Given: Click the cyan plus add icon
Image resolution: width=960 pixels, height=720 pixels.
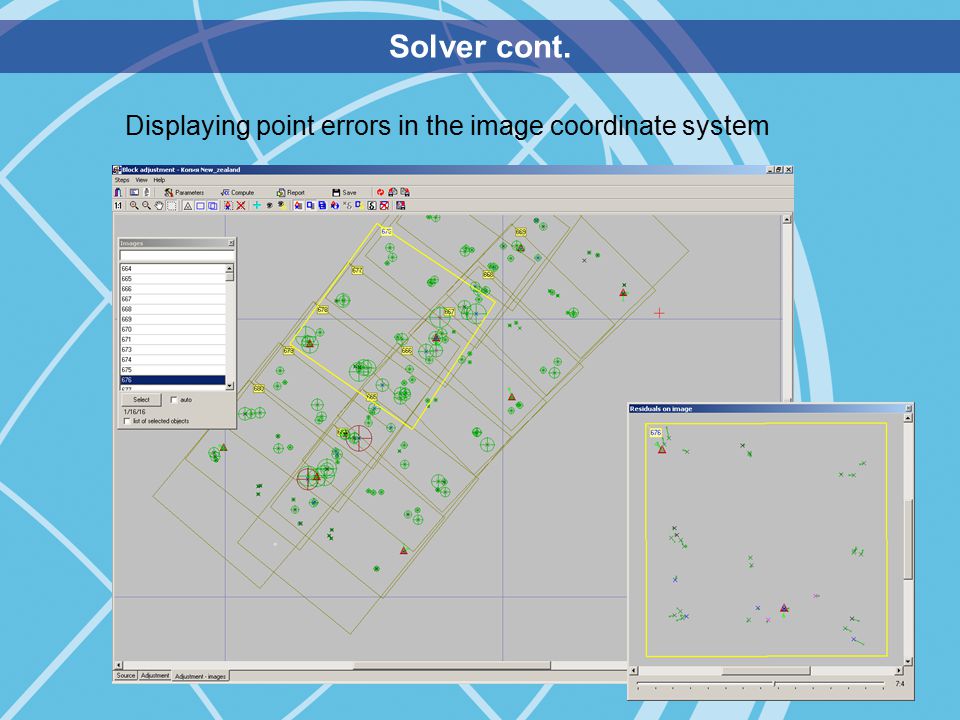Looking at the screenshot, I should [257, 206].
